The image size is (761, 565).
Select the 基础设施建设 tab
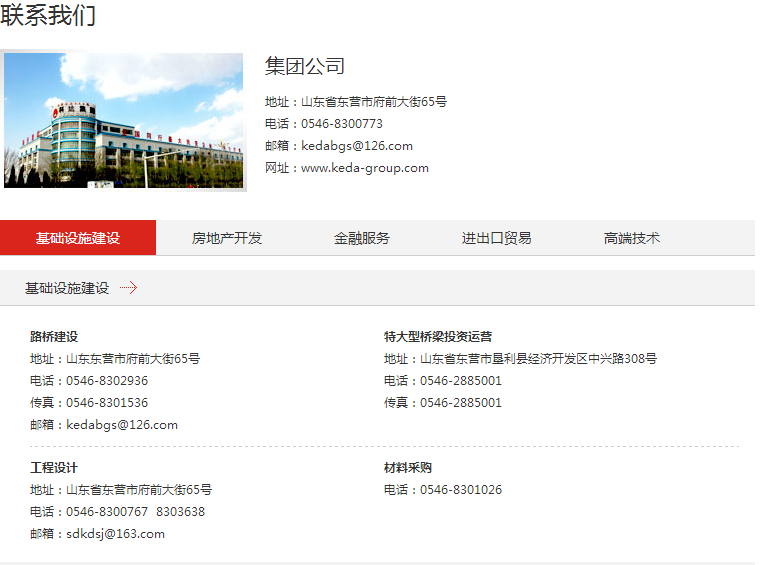tap(78, 238)
